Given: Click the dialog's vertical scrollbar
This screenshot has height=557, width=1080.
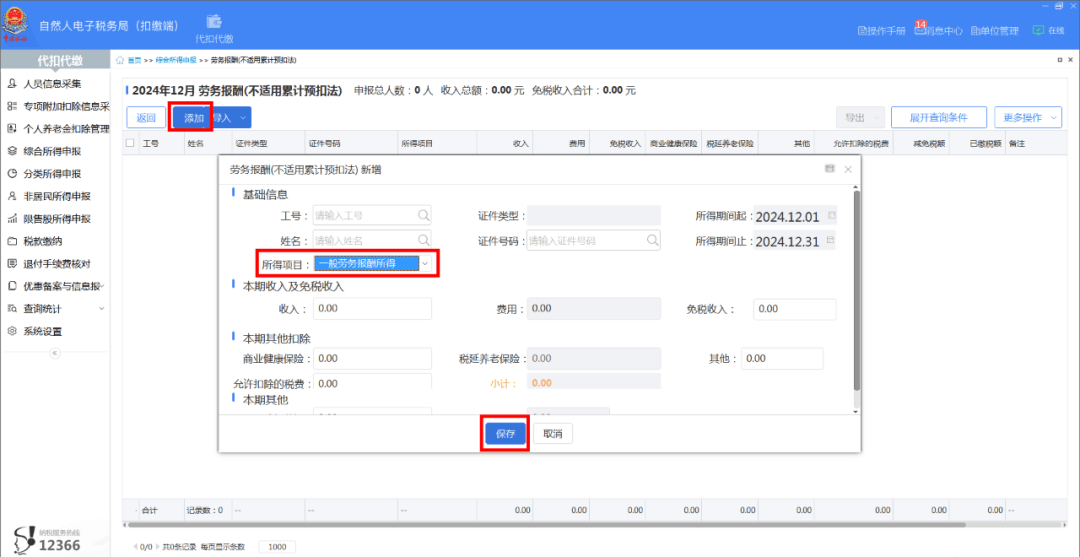Looking at the screenshot, I should pyautogui.click(x=856, y=290).
